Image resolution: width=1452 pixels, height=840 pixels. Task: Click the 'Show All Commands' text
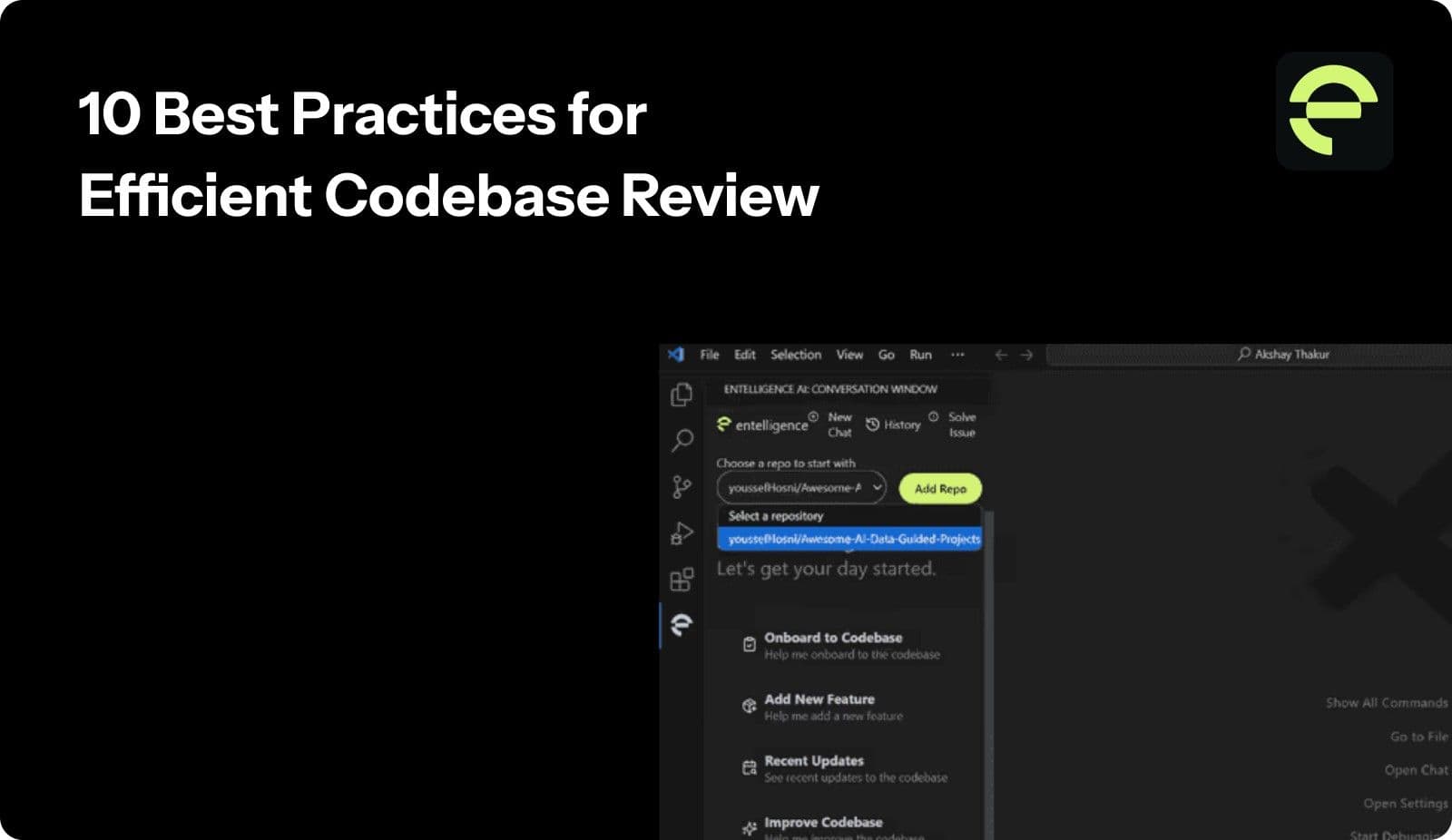click(x=1387, y=703)
